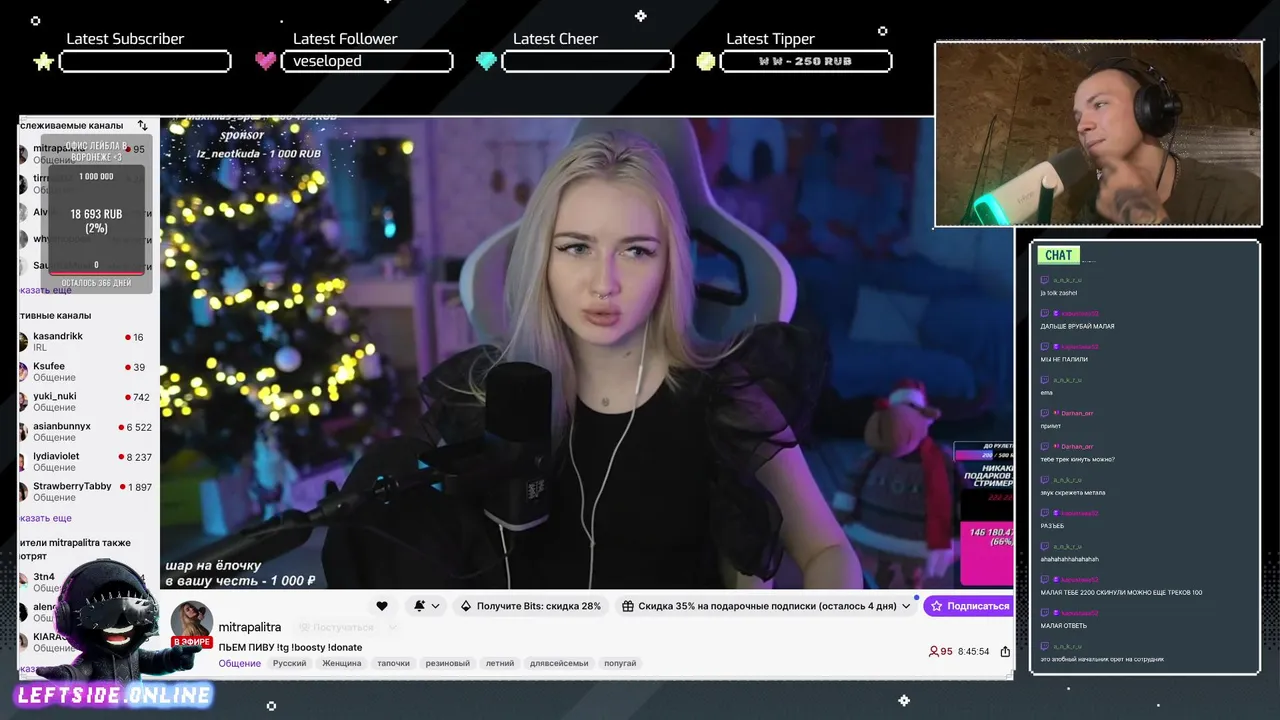
Task: Click the heart follow icon button
Action: pos(382,606)
